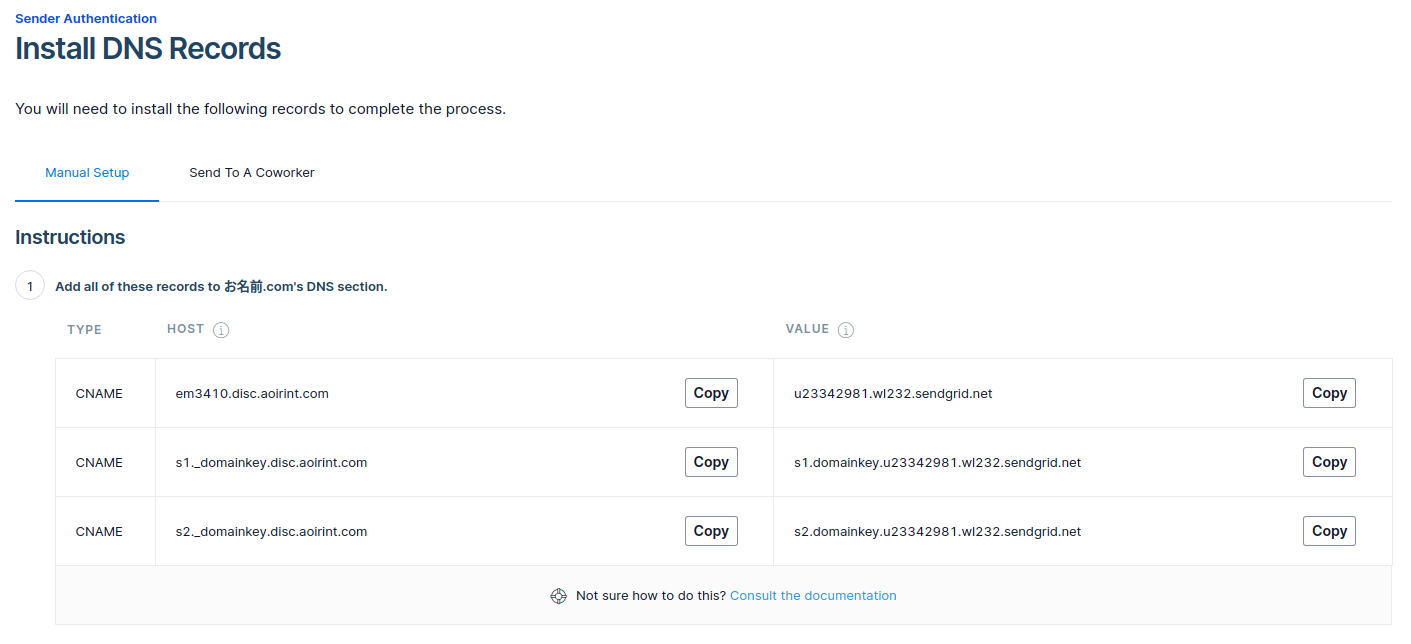This screenshot has width=1411, height=644.
Task: Click the info icon next to VALUE
Action: (845, 330)
